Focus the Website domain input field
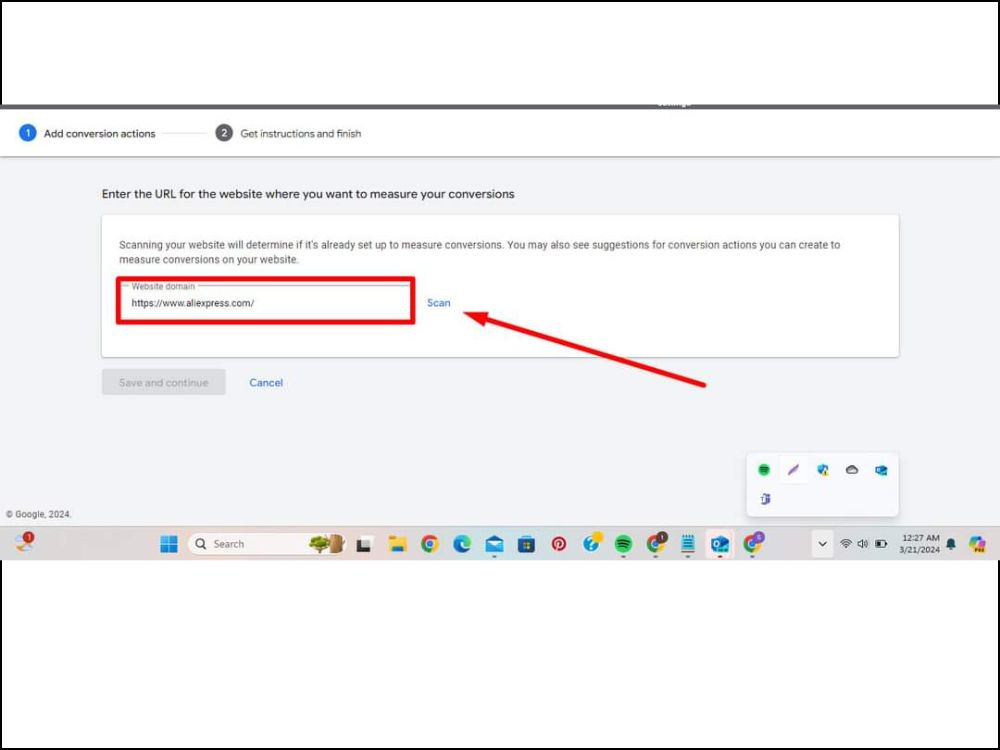This screenshot has height=750, width=1000. (x=266, y=303)
